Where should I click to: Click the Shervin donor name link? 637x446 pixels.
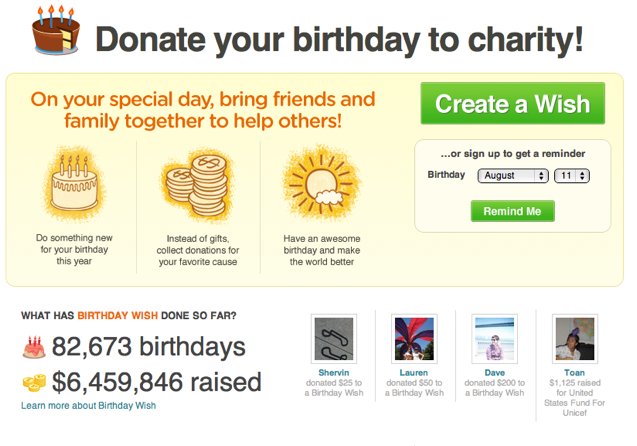(x=334, y=374)
